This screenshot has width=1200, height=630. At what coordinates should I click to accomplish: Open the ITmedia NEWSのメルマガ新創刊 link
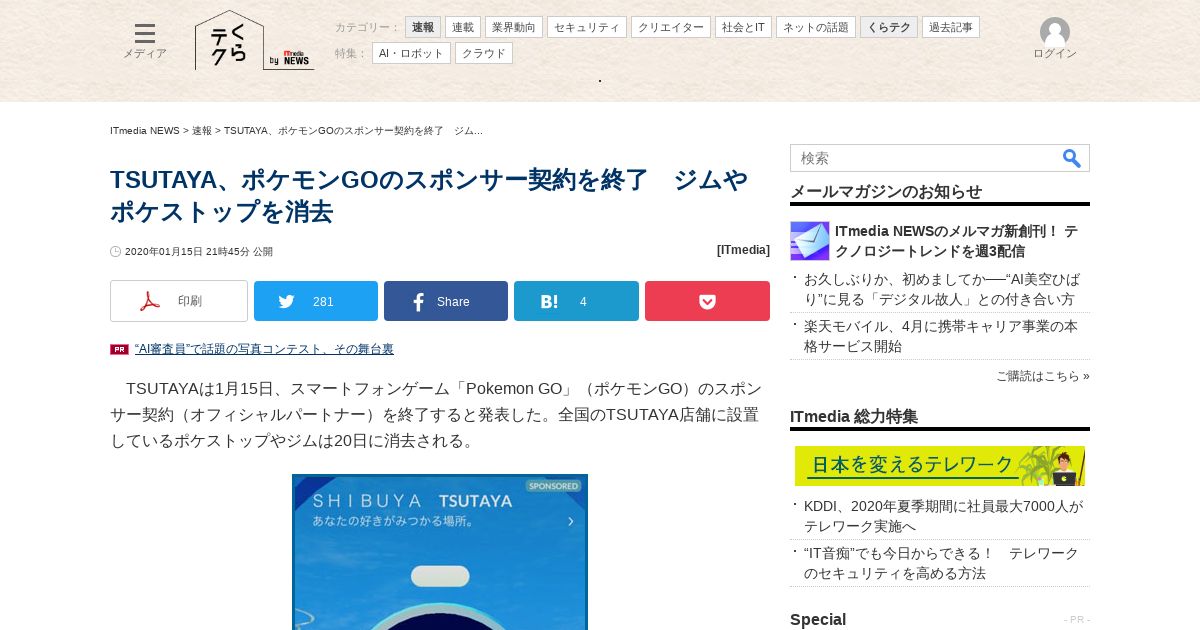click(x=957, y=241)
